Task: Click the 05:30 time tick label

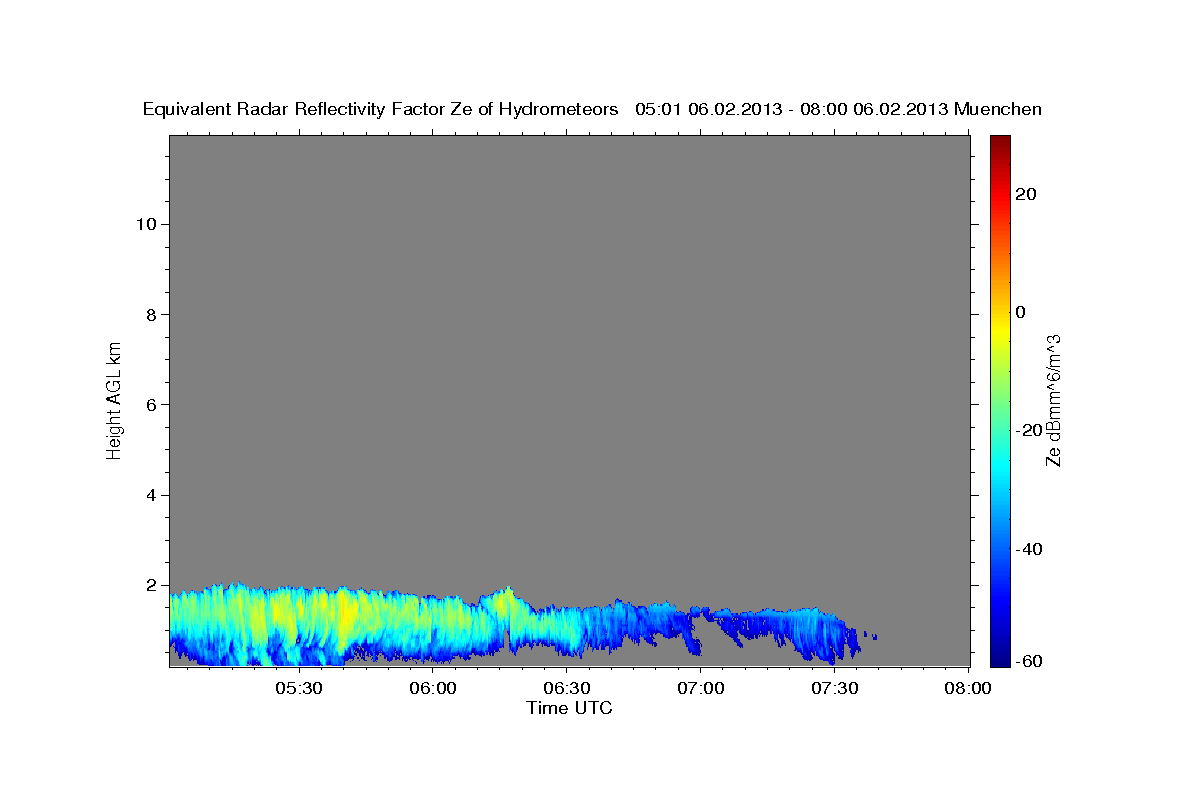Action: pos(298,689)
